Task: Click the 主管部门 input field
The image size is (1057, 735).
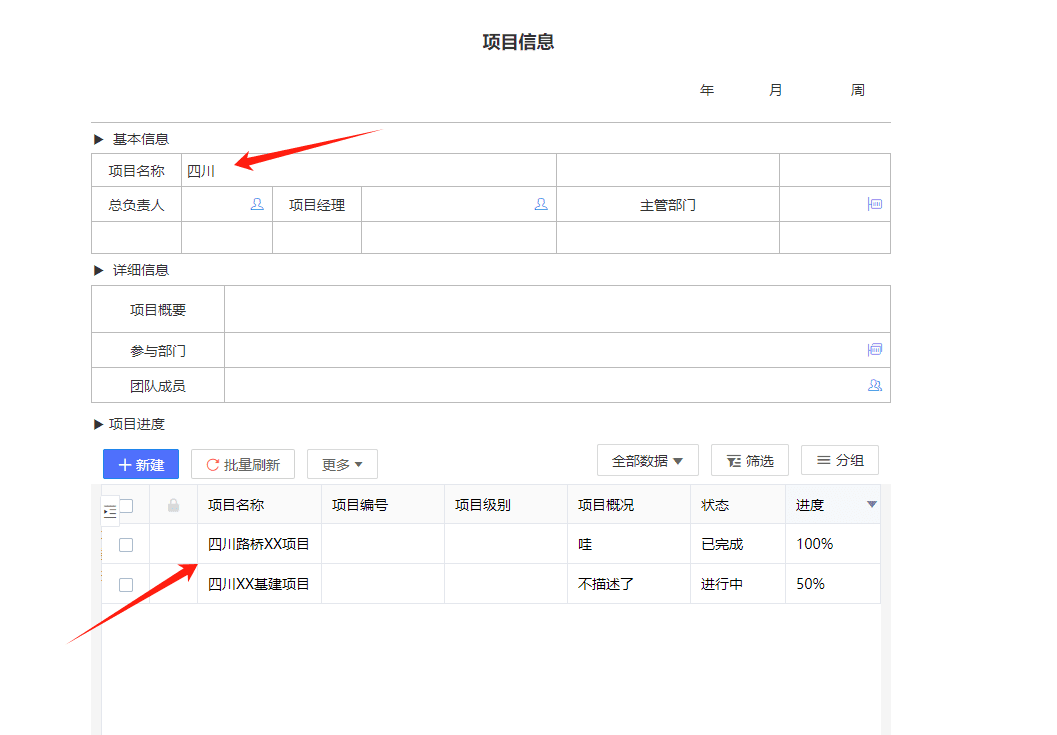Action: (x=835, y=204)
